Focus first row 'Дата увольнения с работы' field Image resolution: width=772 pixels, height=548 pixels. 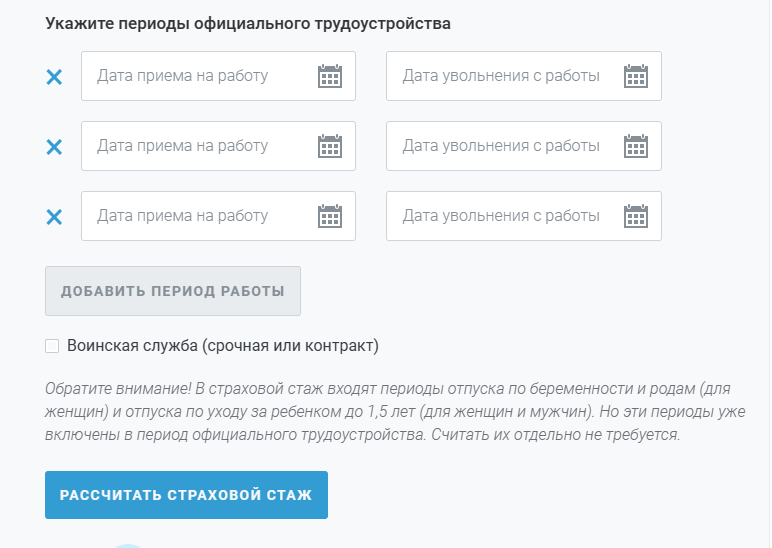click(x=524, y=76)
